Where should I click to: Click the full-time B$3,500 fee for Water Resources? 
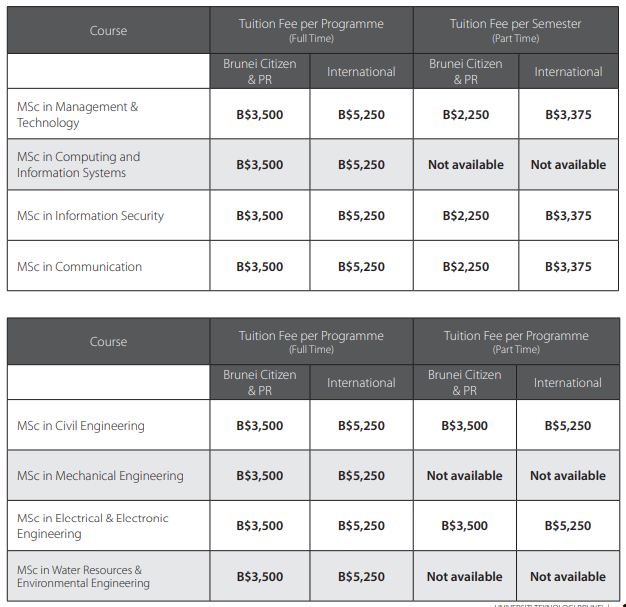pyautogui.click(x=259, y=577)
